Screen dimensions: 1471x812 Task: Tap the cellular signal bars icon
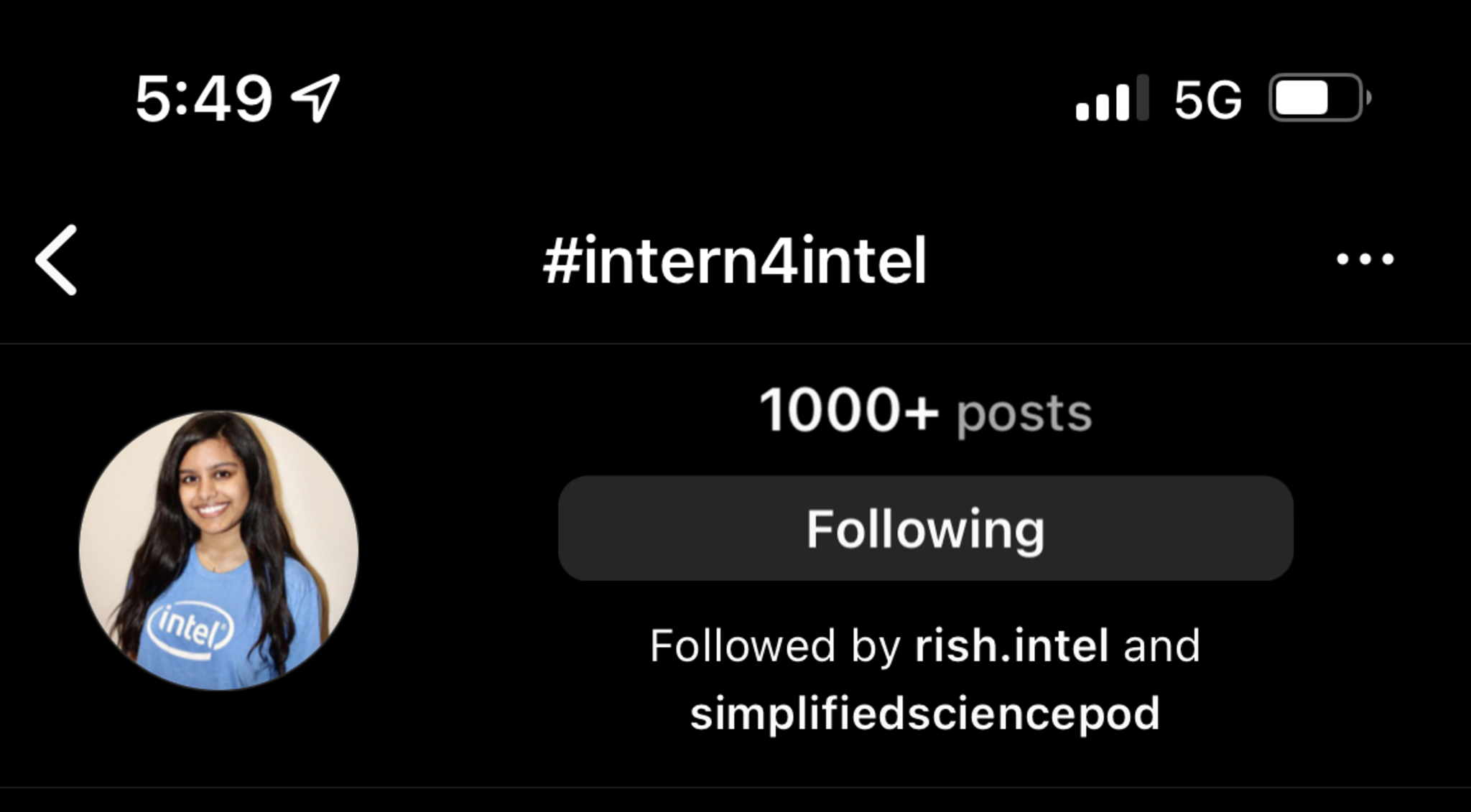point(1111,98)
